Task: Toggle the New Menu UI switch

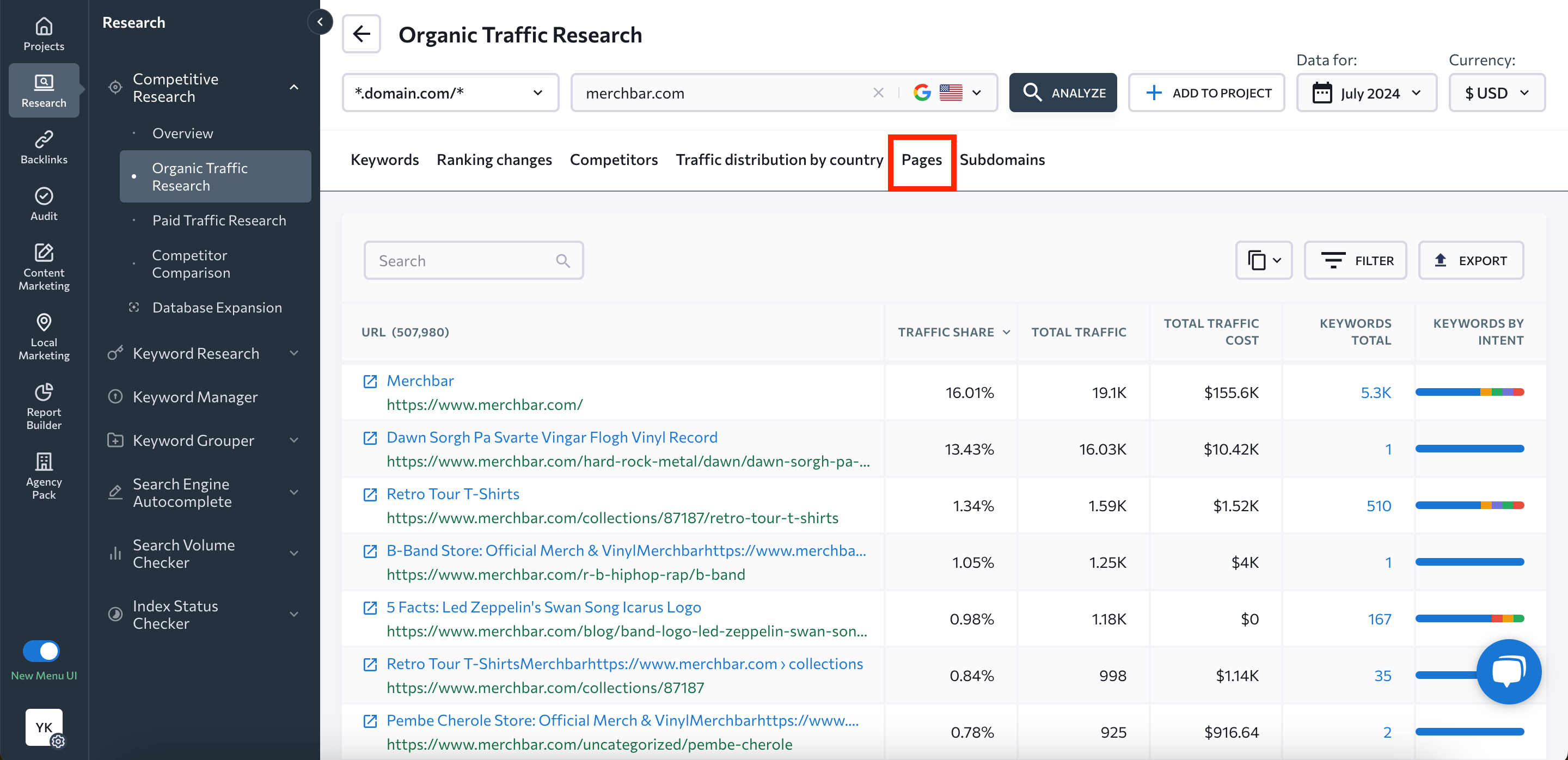Action: [x=41, y=651]
